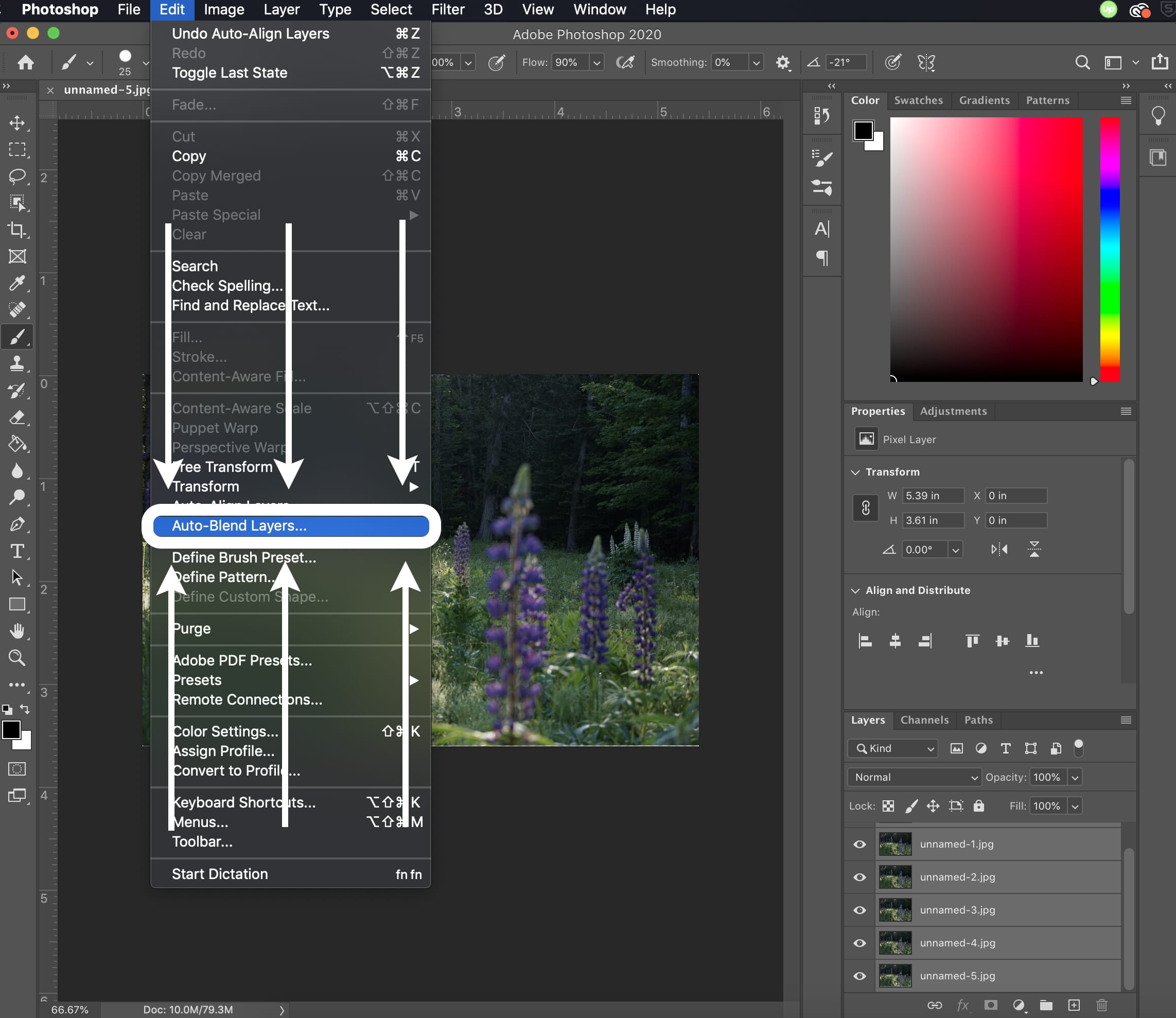Open the layer Opacity dropdown arrow

click(1074, 777)
